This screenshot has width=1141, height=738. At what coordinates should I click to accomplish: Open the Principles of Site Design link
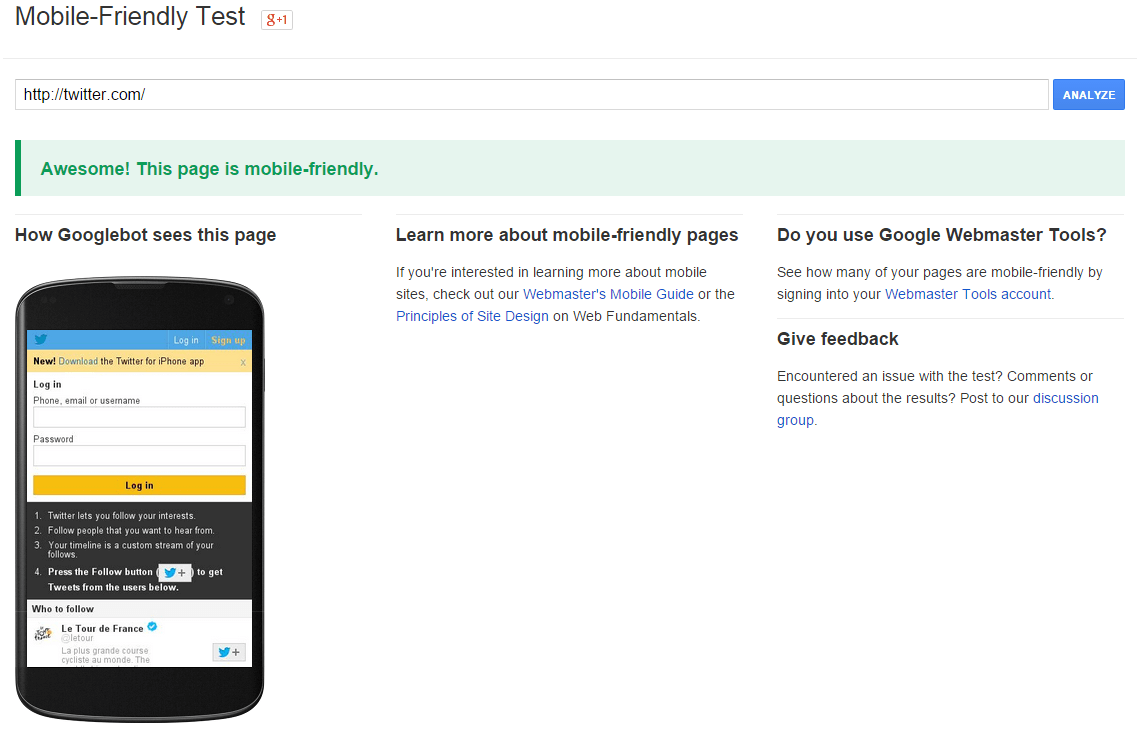pyautogui.click(x=472, y=316)
